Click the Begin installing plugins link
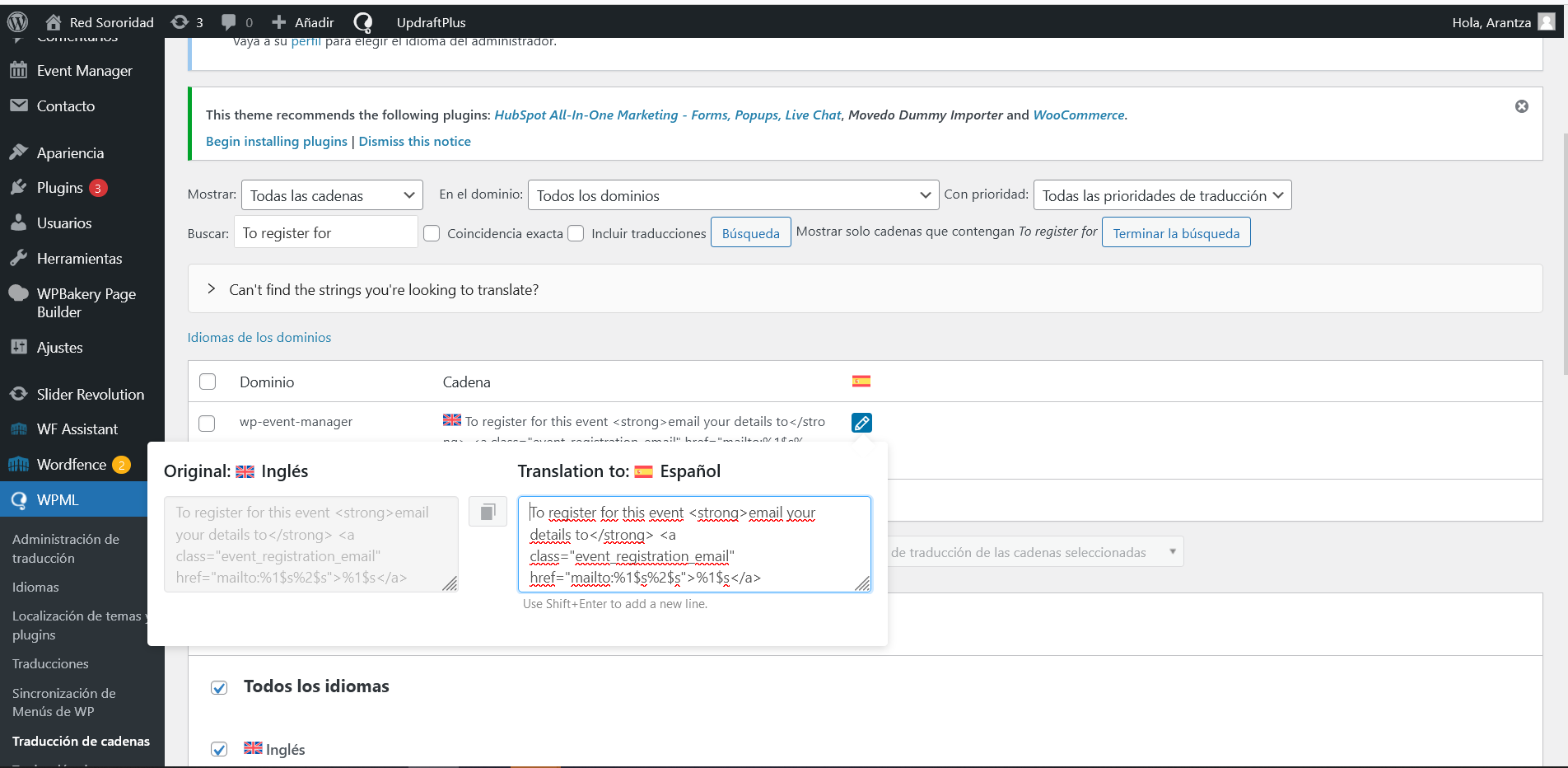Screen dimensions: 1568x768 277,141
